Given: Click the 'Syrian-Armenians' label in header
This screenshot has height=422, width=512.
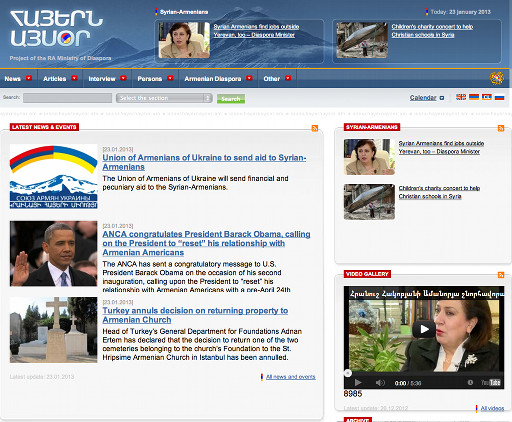Looking at the screenshot, I should (184, 12).
